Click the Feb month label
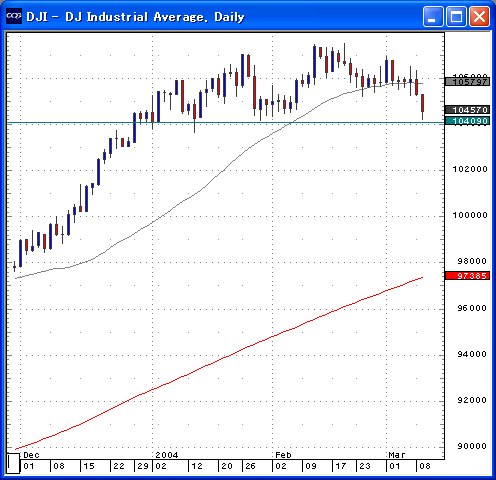The image size is (496, 480). coord(283,455)
